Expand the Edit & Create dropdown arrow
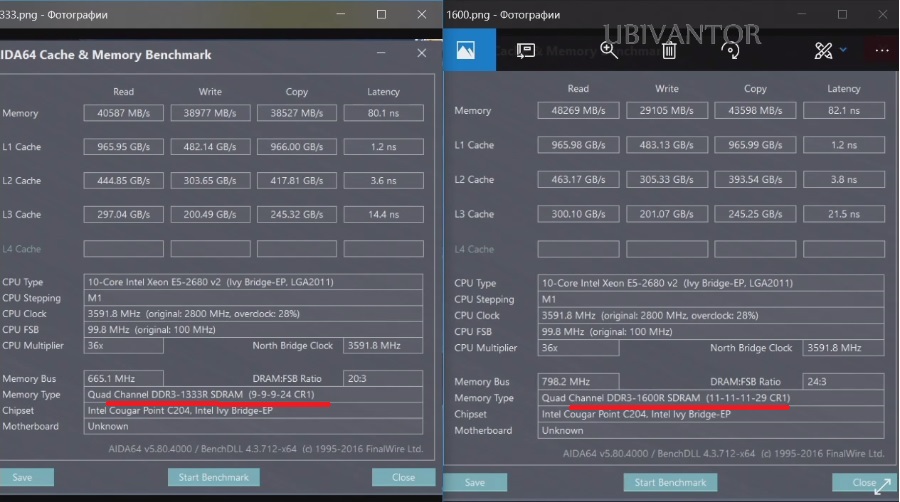 tap(843, 50)
